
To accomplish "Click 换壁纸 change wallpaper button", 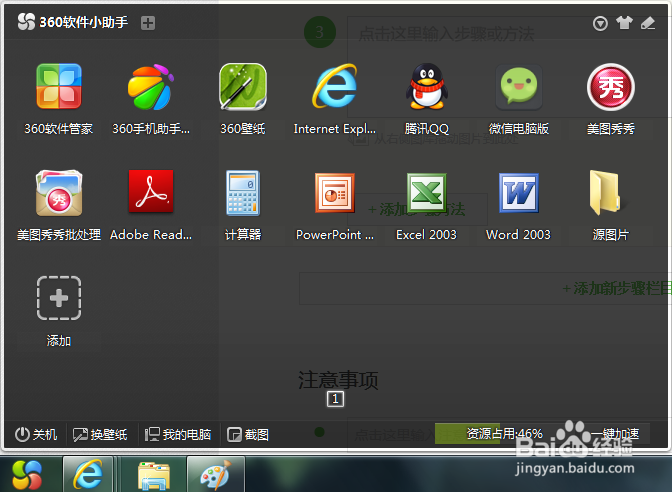I will coord(100,435).
